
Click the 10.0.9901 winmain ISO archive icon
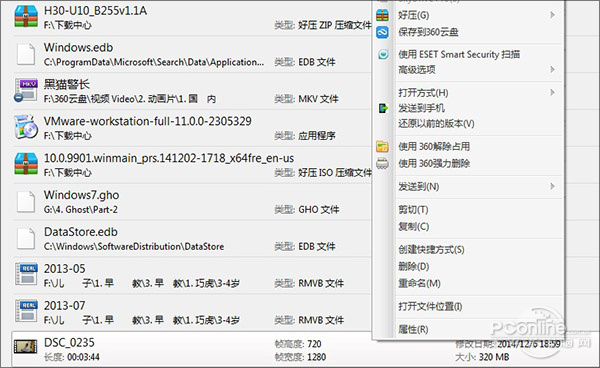(26, 163)
